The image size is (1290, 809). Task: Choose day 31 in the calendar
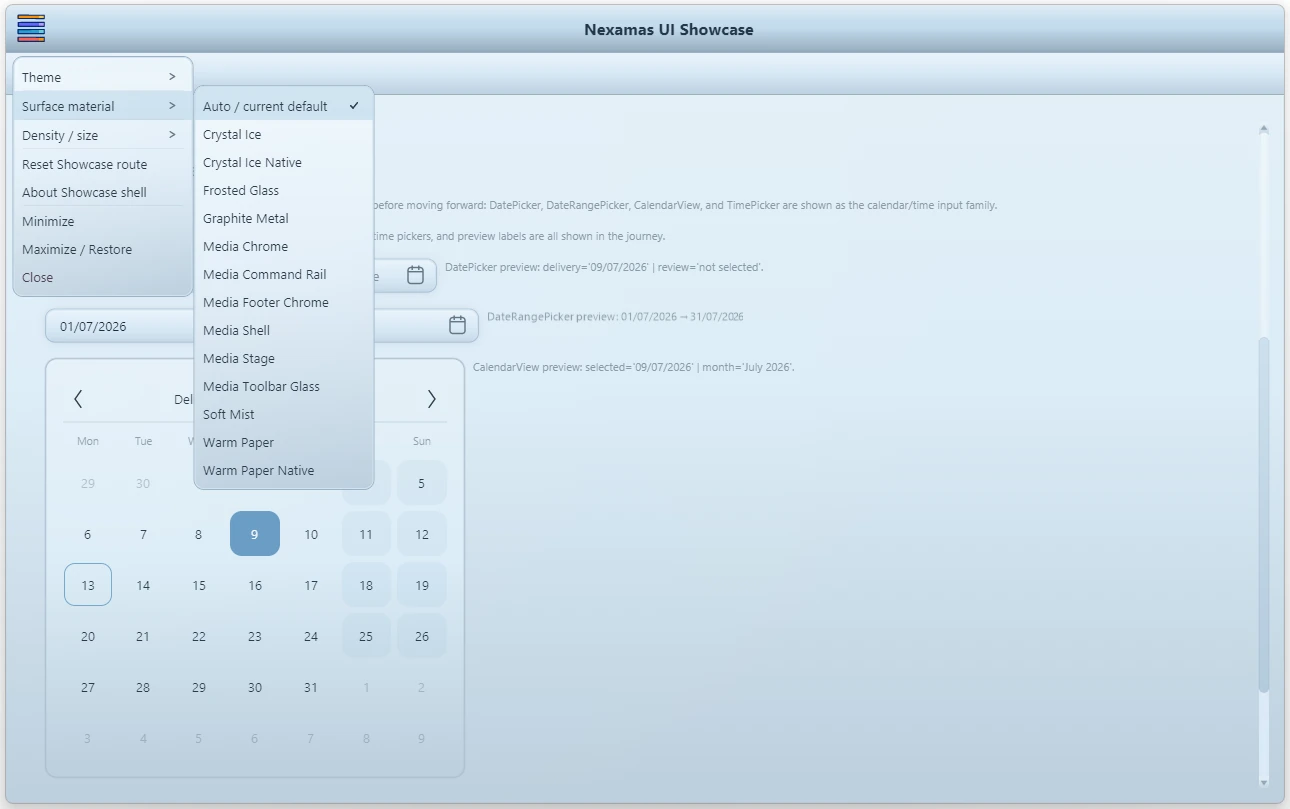(311, 687)
